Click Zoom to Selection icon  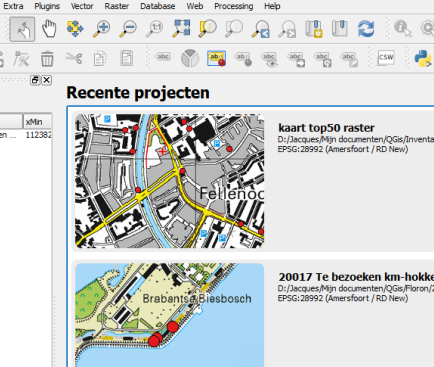(207, 29)
